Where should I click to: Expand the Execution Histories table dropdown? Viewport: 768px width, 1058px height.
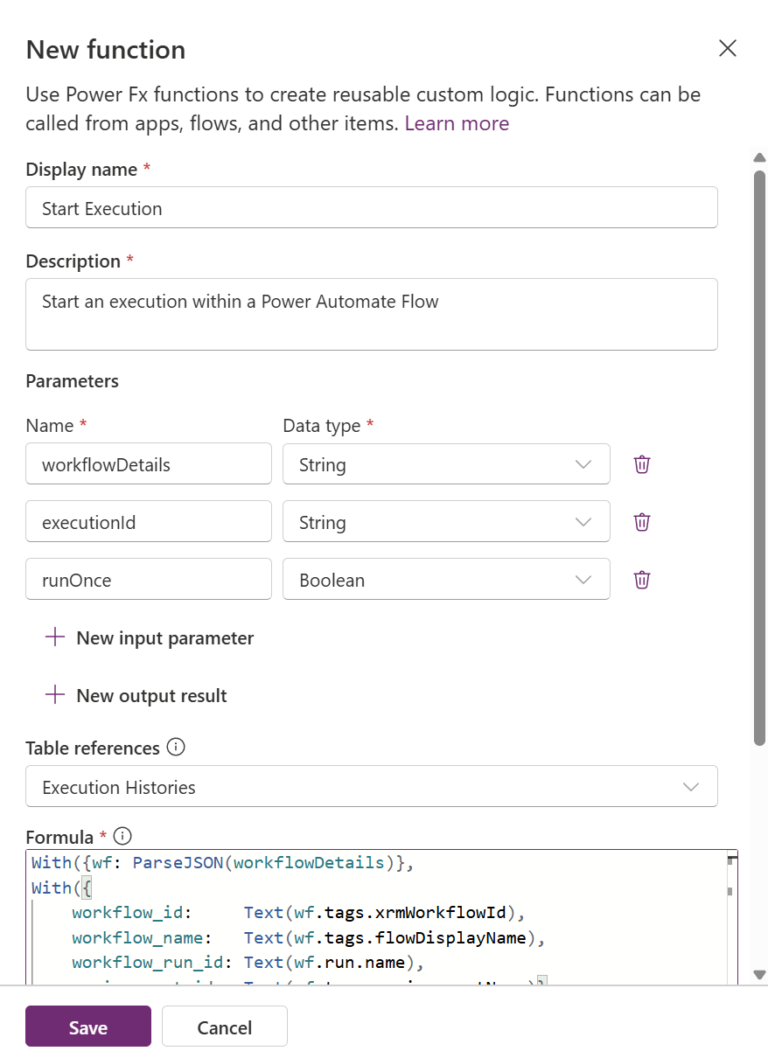click(691, 786)
